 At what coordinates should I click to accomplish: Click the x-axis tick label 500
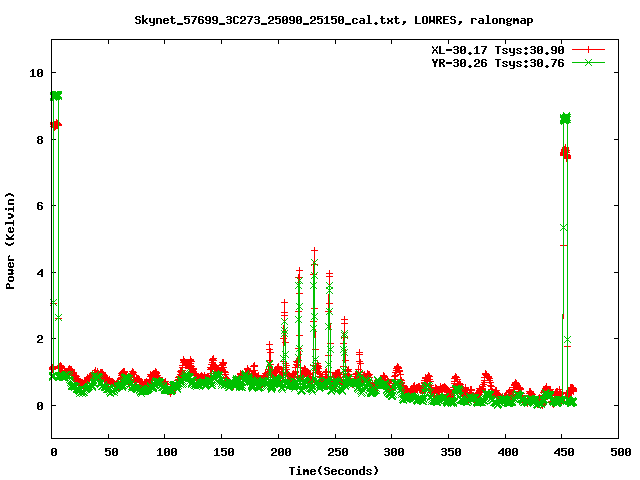point(620,452)
